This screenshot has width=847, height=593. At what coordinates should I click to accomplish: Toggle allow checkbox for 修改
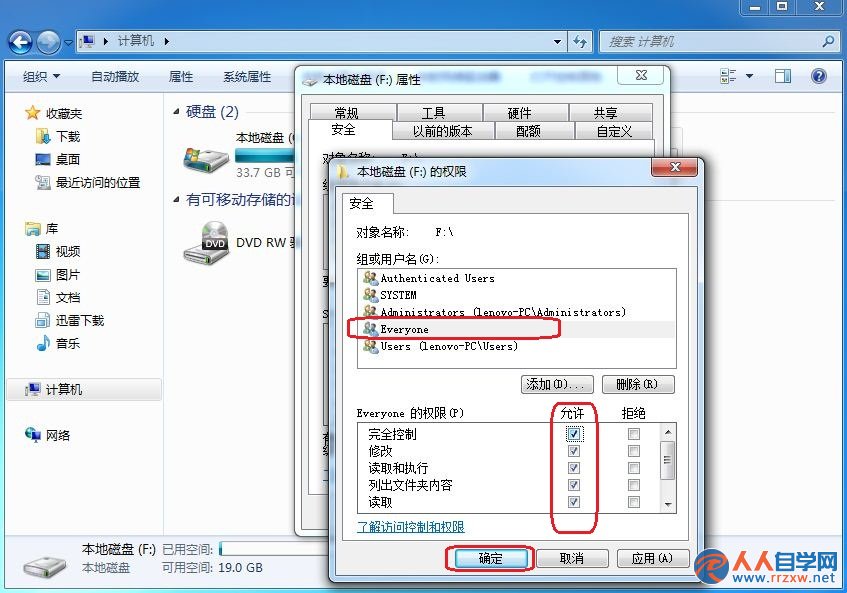click(574, 451)
